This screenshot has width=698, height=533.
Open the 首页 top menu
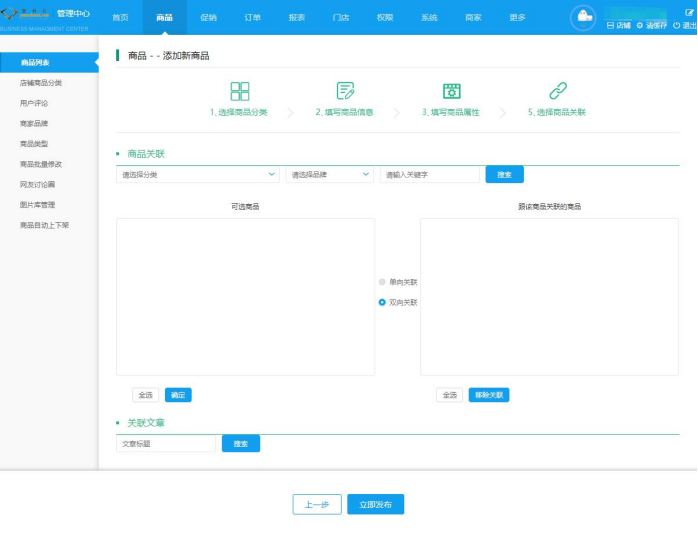(x=120, y=18)
